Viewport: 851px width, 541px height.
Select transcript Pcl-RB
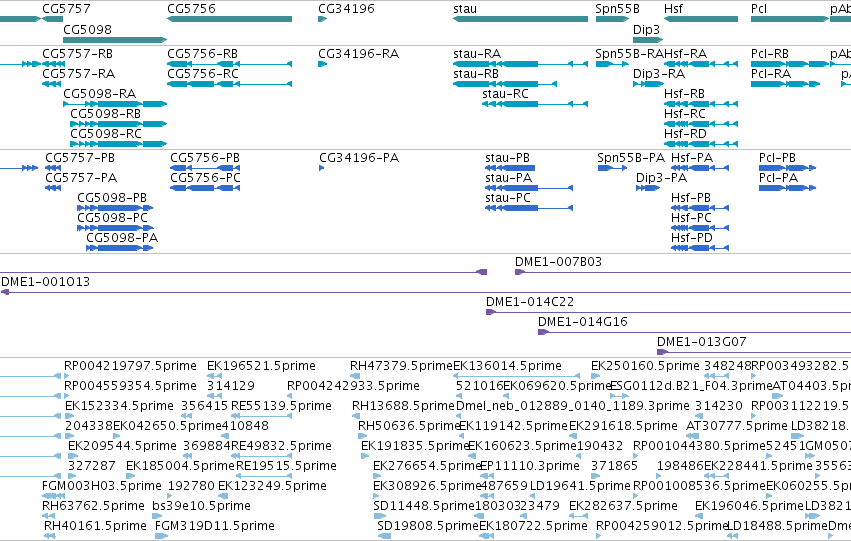[770, 54]
